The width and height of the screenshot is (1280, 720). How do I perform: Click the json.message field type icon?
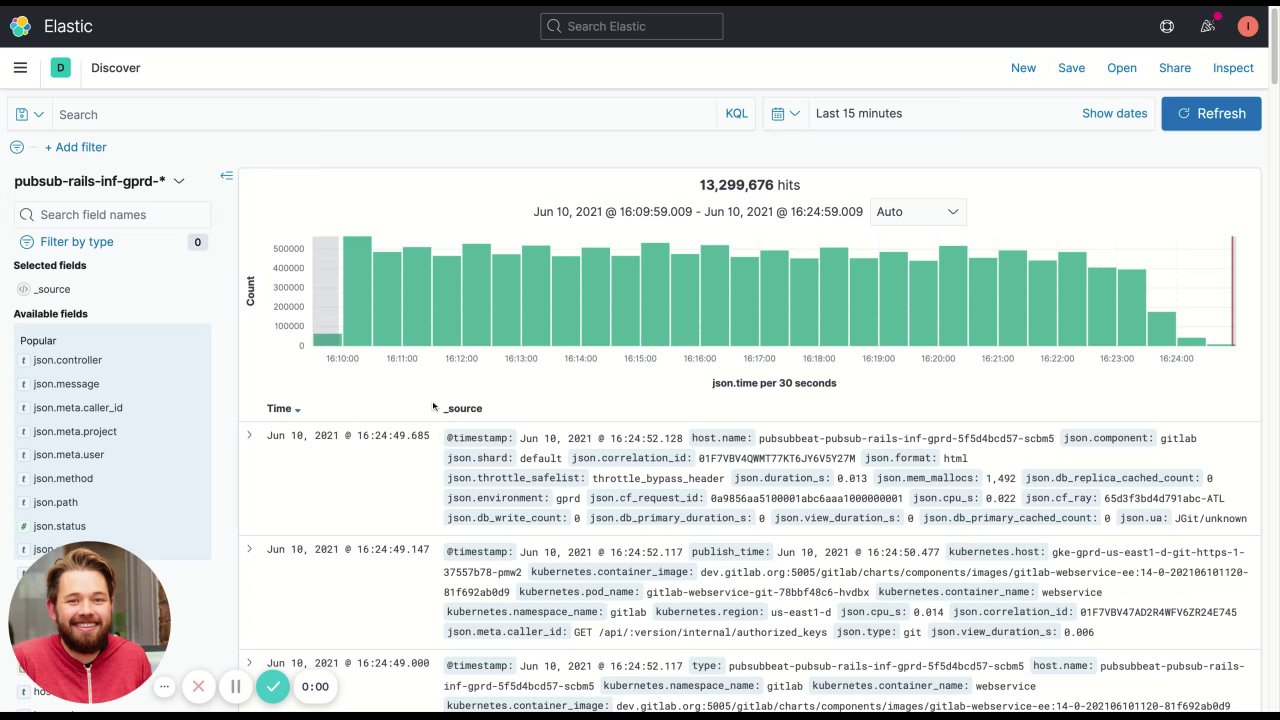point(23,384)
